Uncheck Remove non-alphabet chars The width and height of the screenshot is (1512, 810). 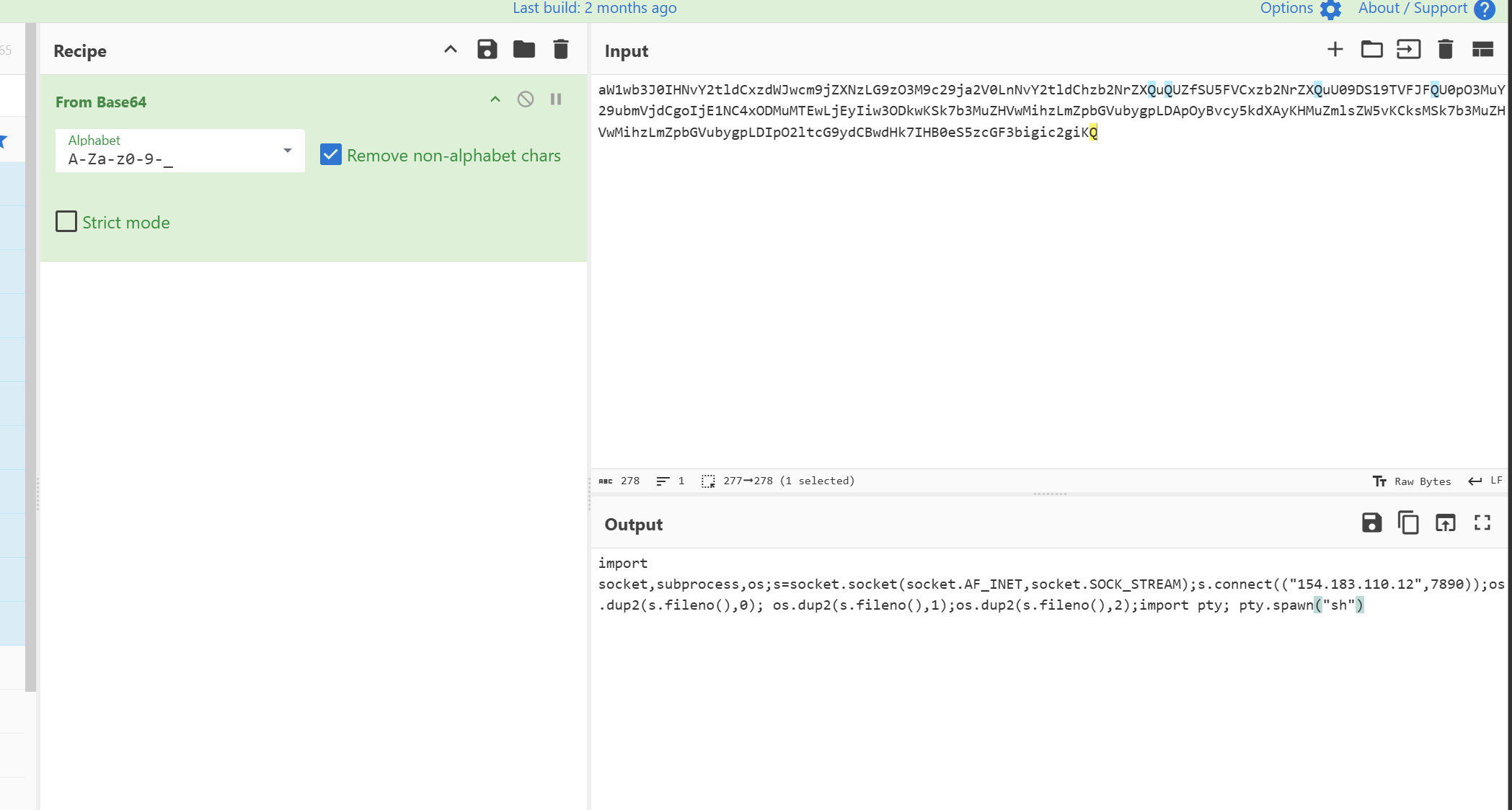[331, 155]
